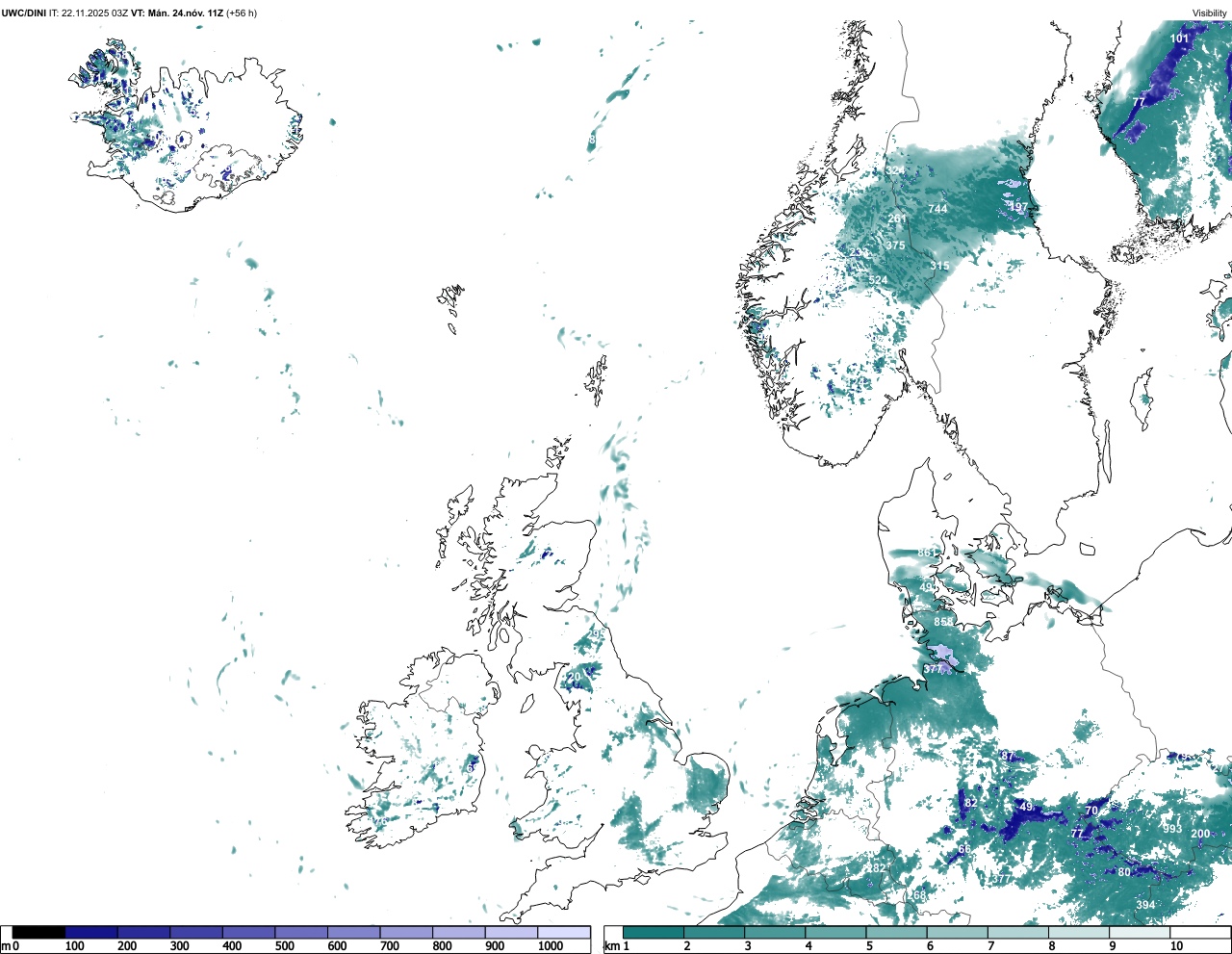This screenshot has width=1232, height=954.
Task: Click the '66' value over Germany
Action: coord(963,850)
